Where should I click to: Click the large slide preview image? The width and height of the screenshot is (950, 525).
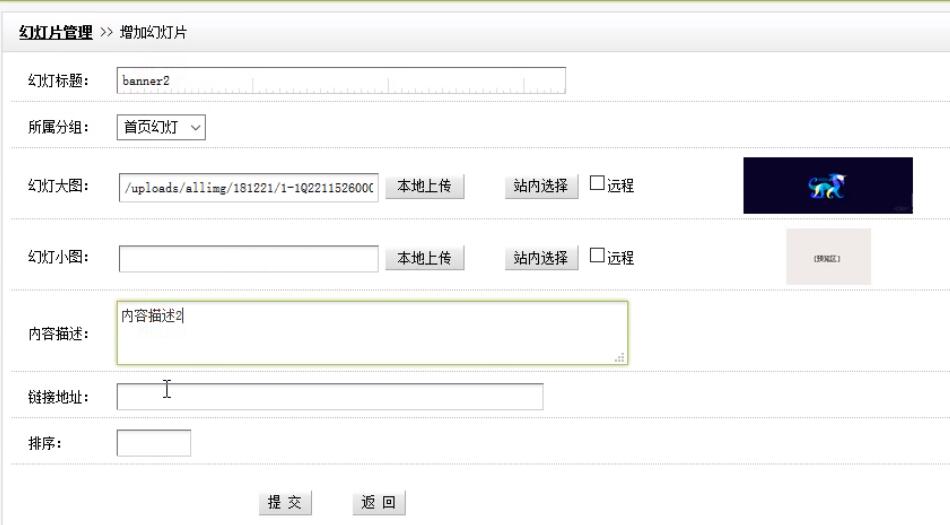827,185
